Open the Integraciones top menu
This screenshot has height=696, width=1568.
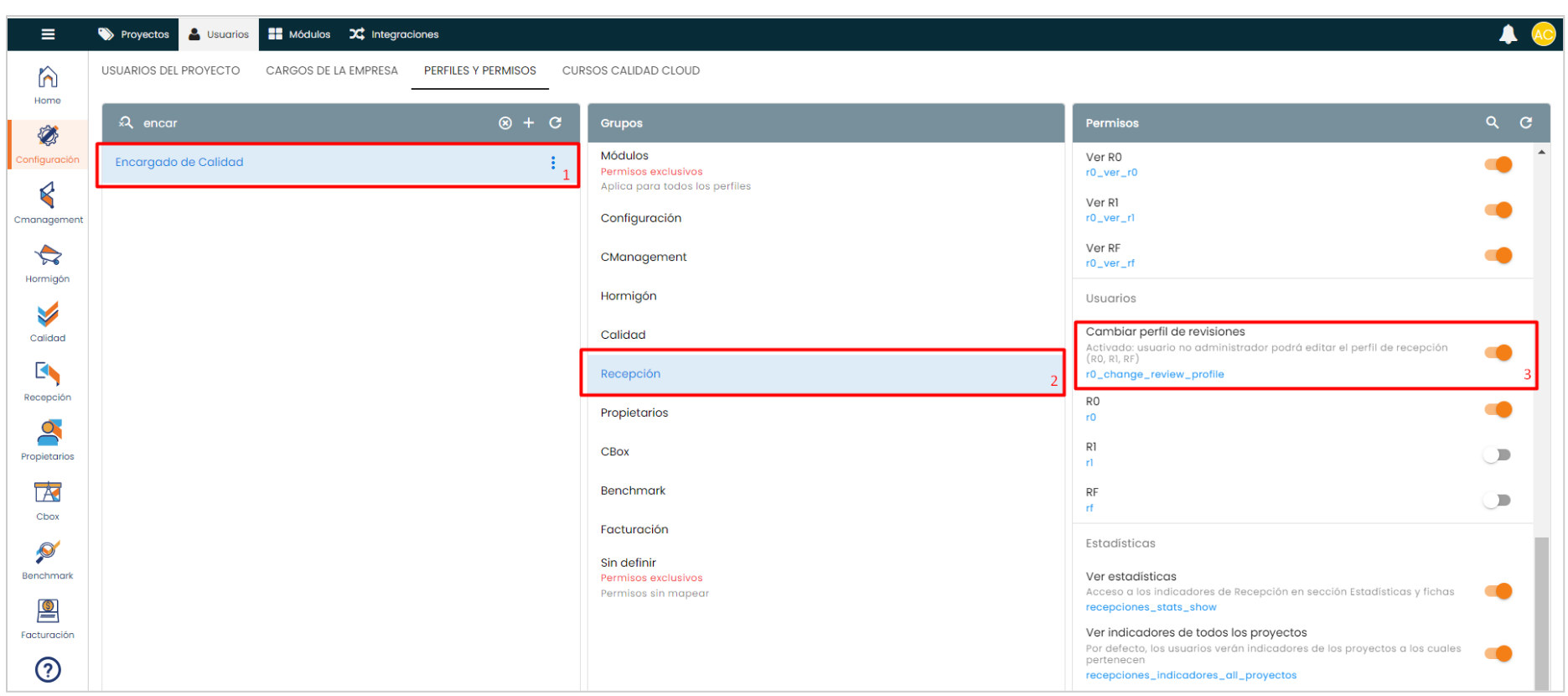pos(394,34)
